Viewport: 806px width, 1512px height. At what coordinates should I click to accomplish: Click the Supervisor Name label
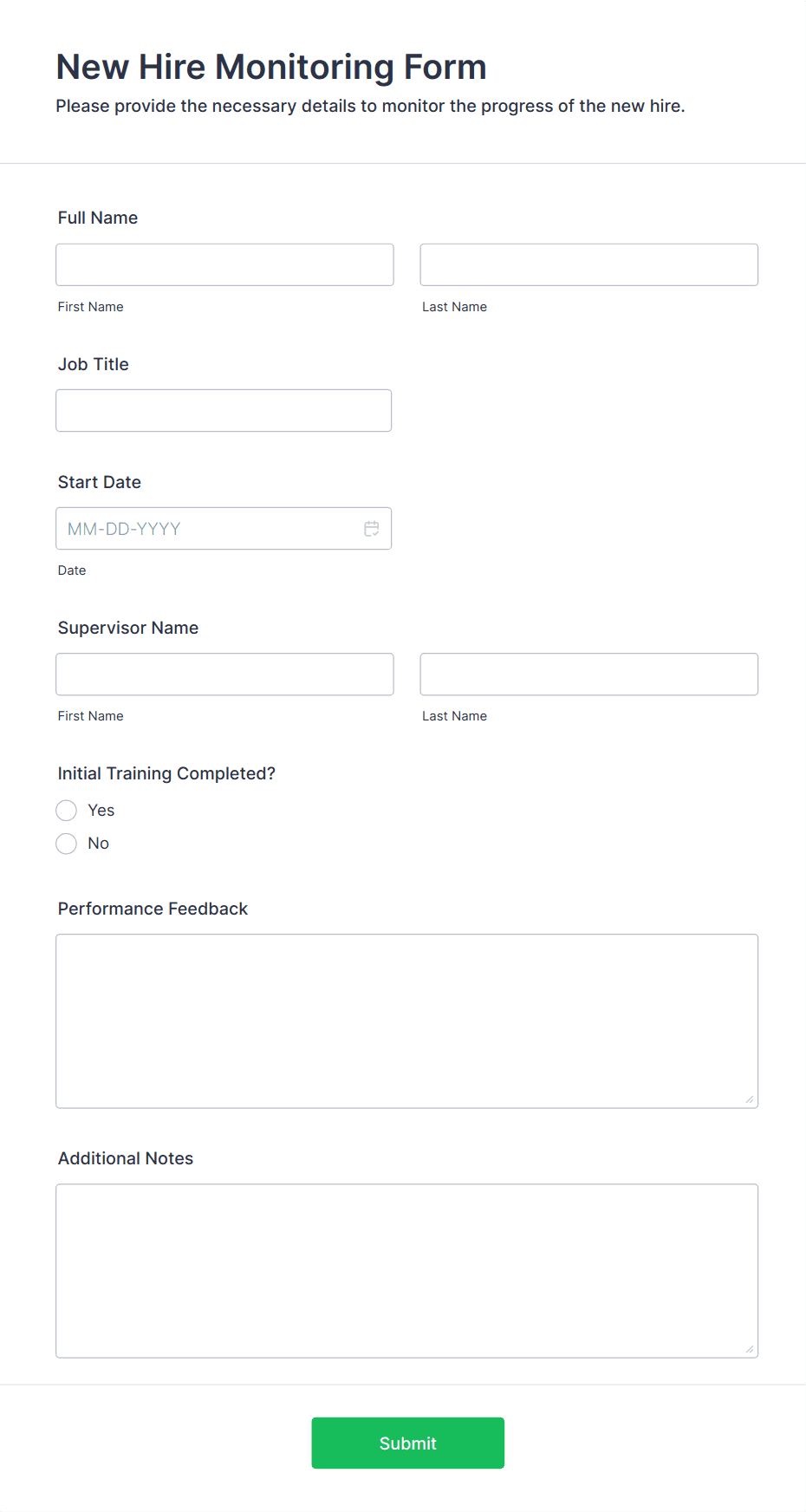click(x=127, y=627)
